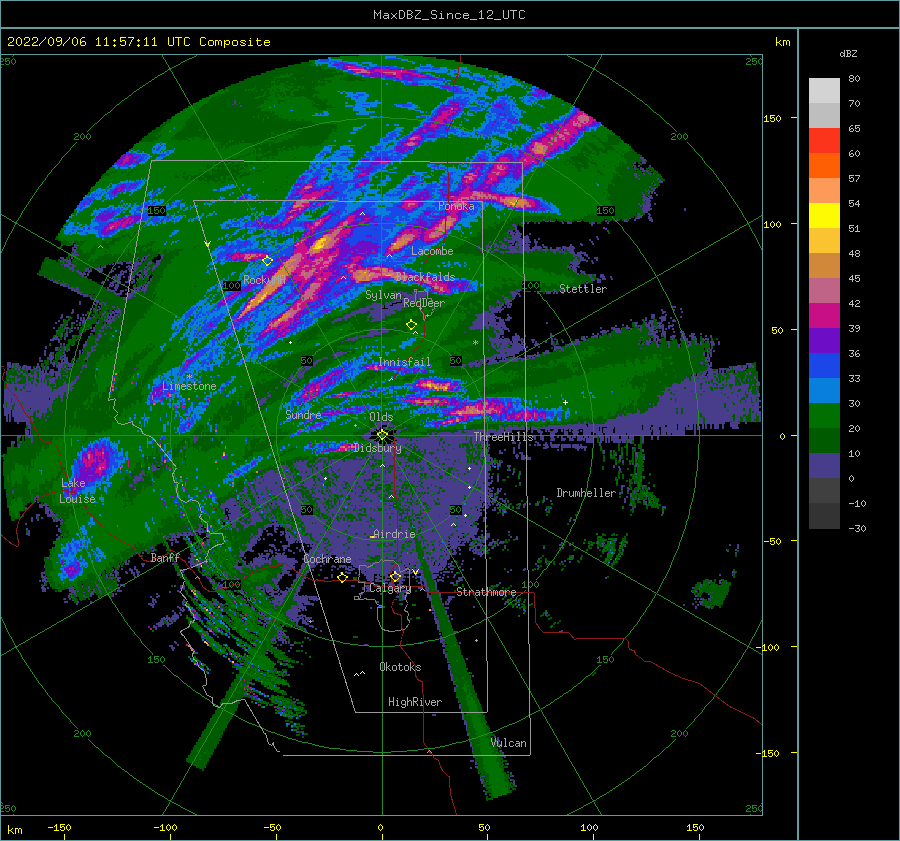Click the Sundre town label
The height and width of the screenshot is (841, 900).
coord(303,414)
